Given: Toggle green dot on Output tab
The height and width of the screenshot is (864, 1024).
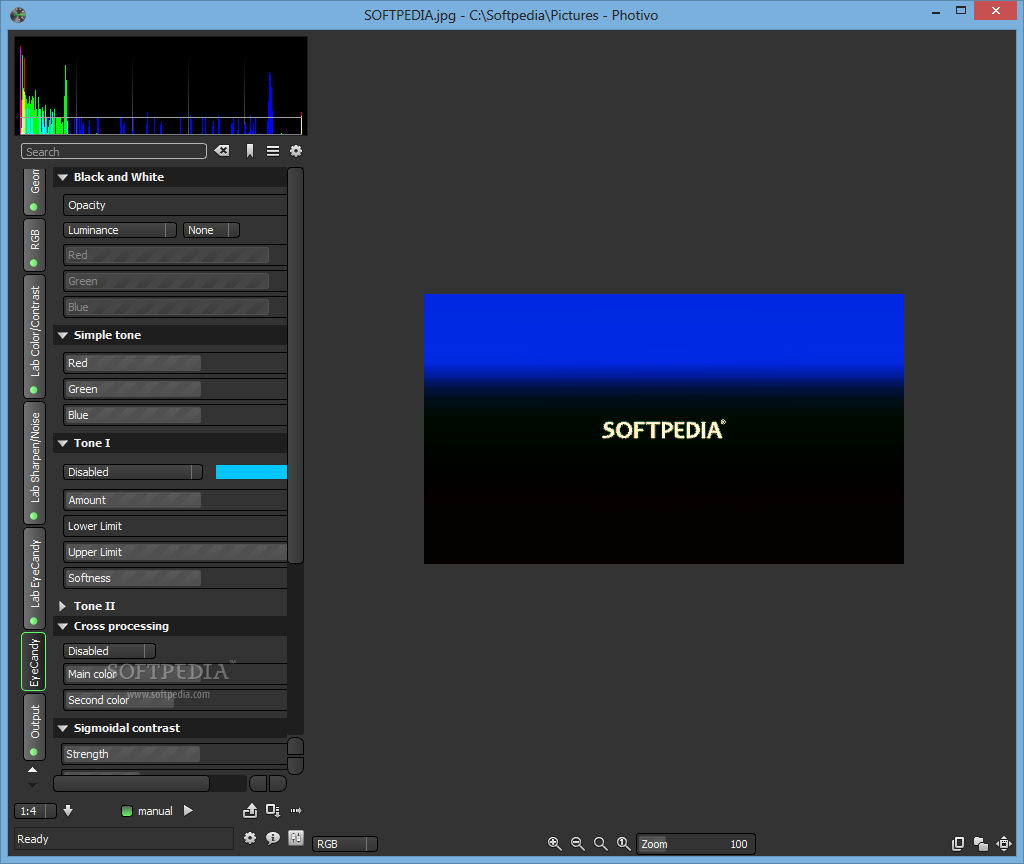Looking at the screenshot, I should (34, 752).
